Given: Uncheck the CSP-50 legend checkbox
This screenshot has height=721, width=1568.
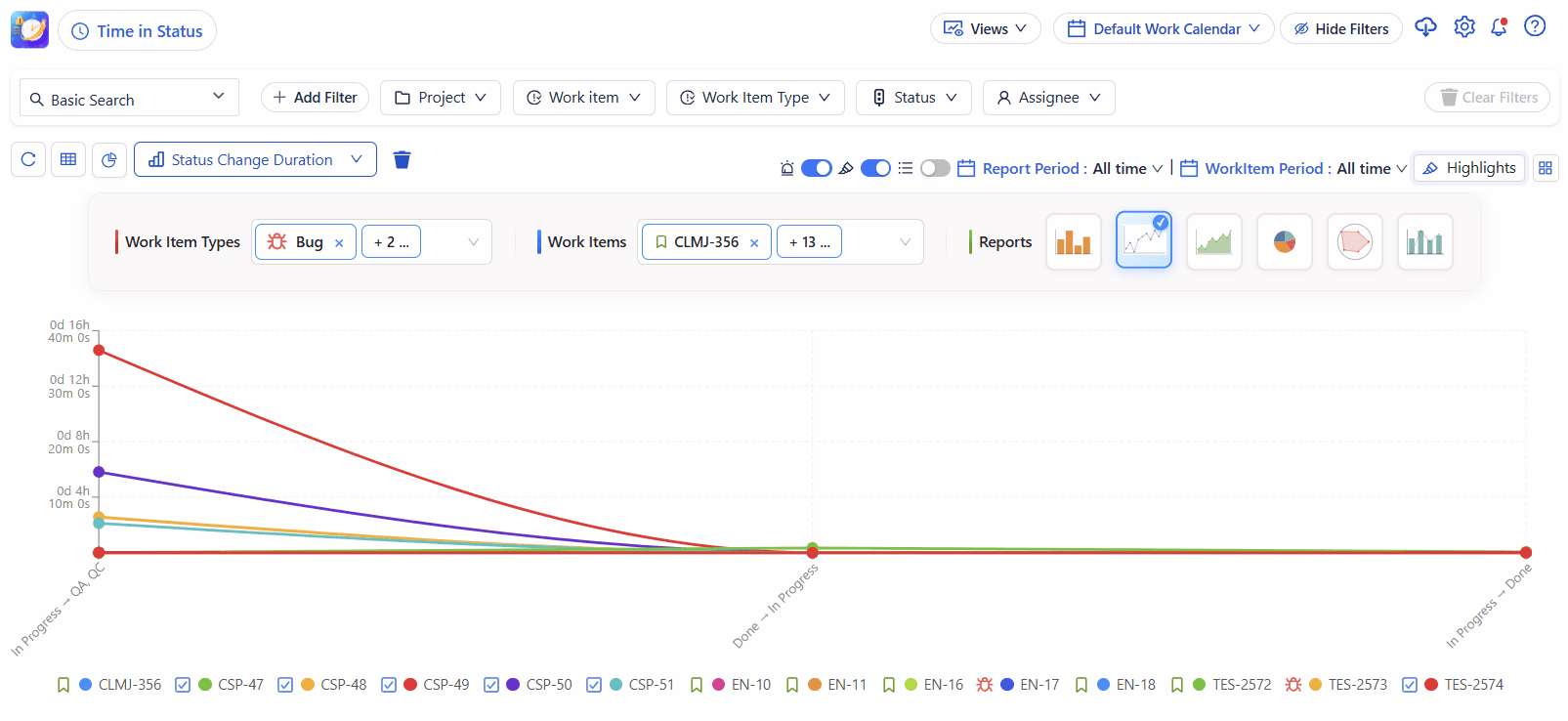Looking at the screenshot, I should pos(491,685).
